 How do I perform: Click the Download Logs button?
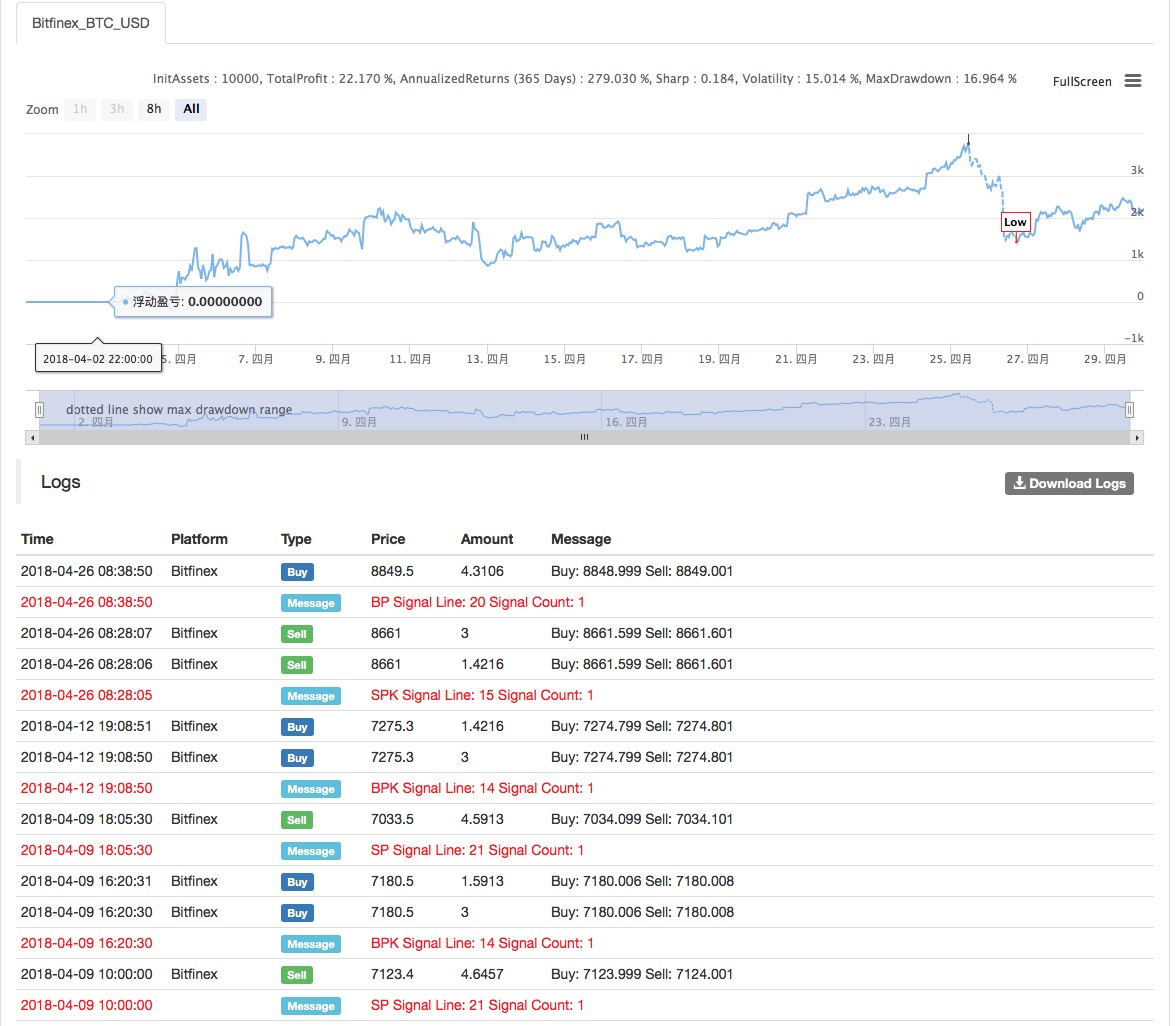pyautogui.click(x=1069, y=483)
